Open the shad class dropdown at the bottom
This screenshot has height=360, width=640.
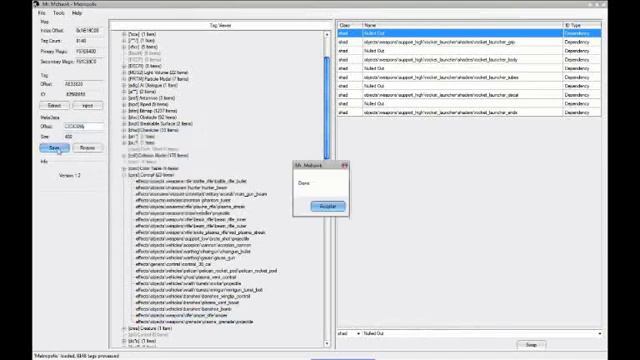tap(358, 334)
